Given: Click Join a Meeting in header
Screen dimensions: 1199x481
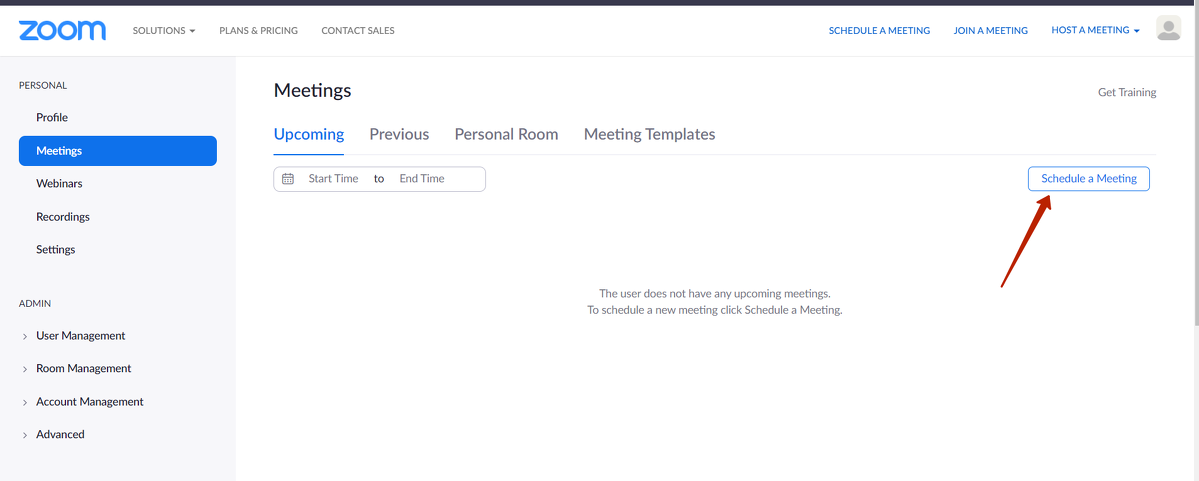Looking at the screenshot, I should [x=990, y=31].
